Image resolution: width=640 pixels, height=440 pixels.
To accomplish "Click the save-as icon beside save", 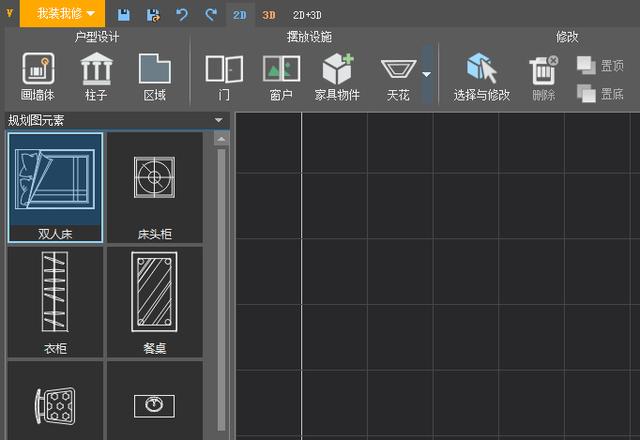I will [x=153, y=14].
